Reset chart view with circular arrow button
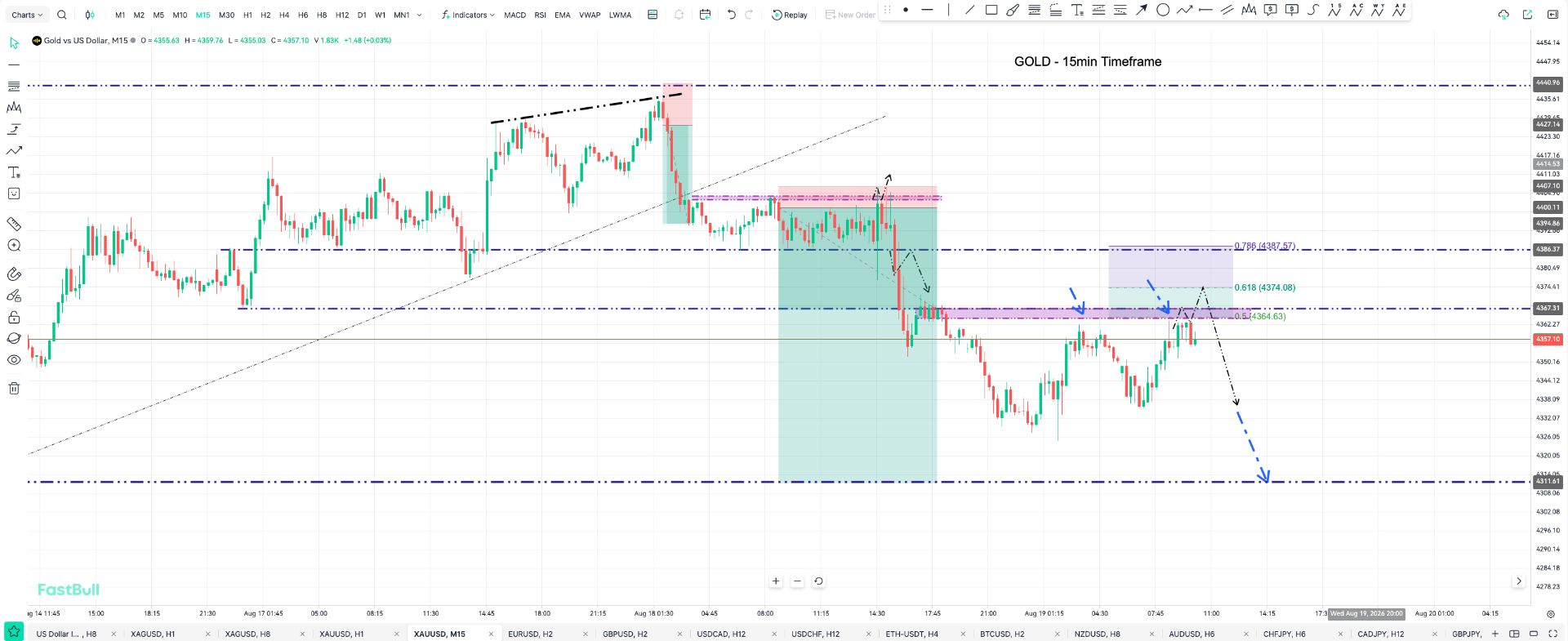The height and width of the screenshot is (641, 1568). [818, 581]
